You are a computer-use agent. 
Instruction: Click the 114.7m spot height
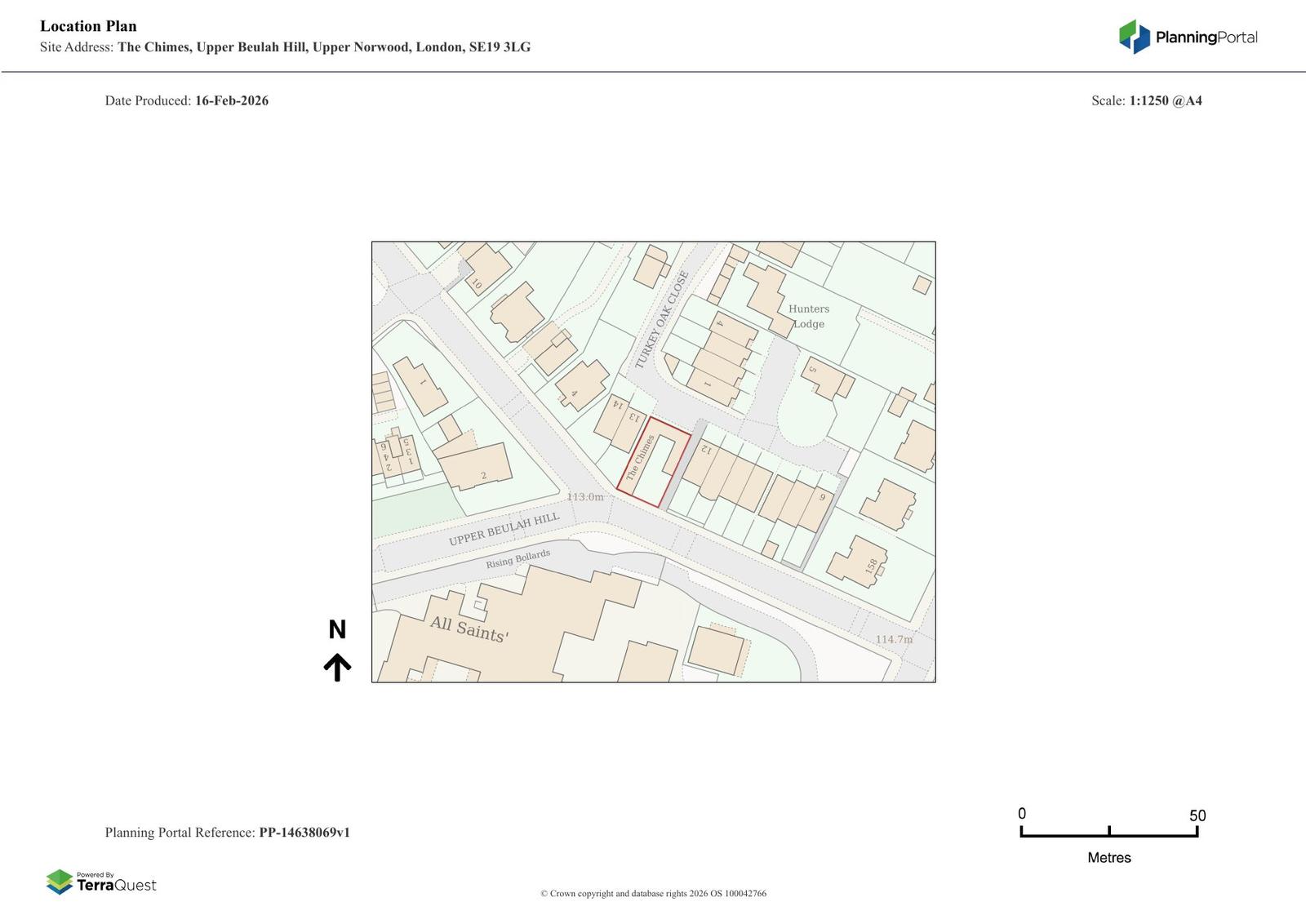click(x=894, y=639)
